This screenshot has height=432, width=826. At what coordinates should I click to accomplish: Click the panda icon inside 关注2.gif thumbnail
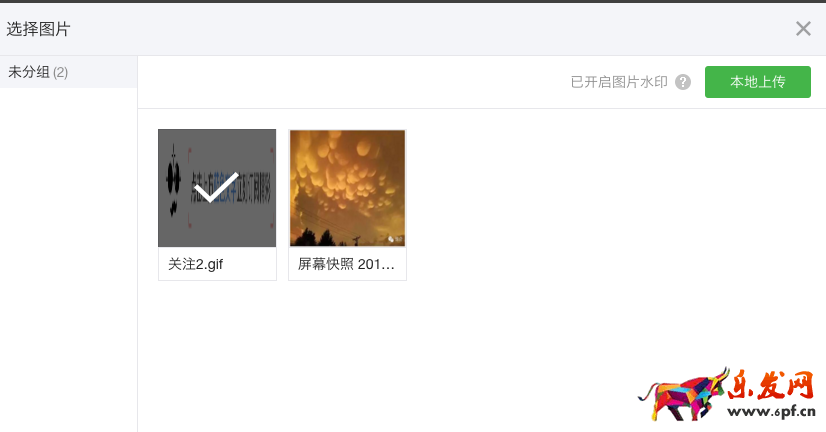(173, 182)
